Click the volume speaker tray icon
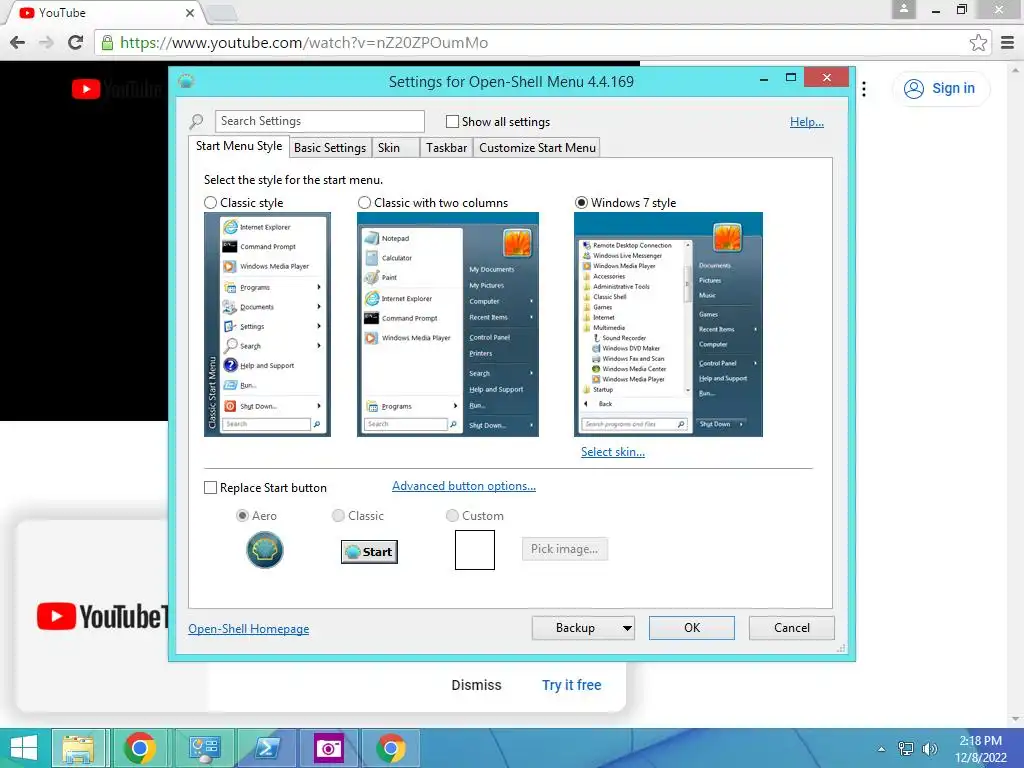The width and height of the screenshot is (1024, 768). (x=929, y=748)
